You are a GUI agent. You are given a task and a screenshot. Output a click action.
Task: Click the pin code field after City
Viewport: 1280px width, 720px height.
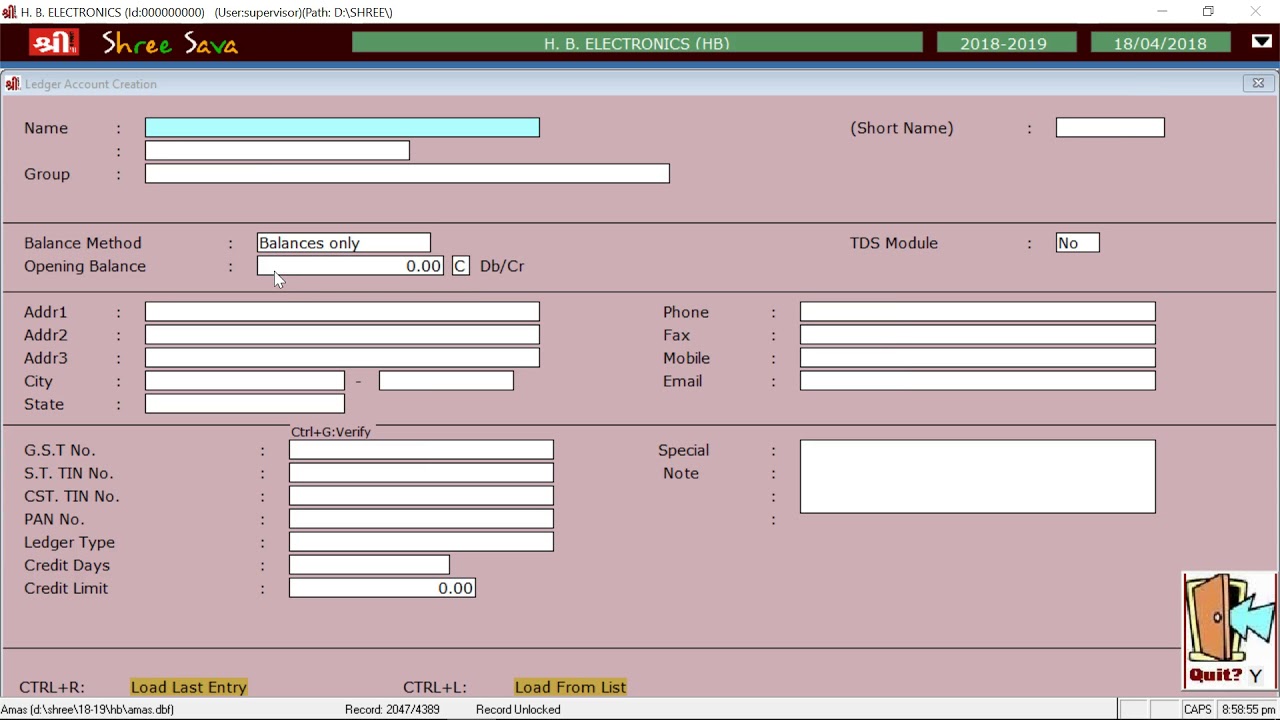click(446, 381)
